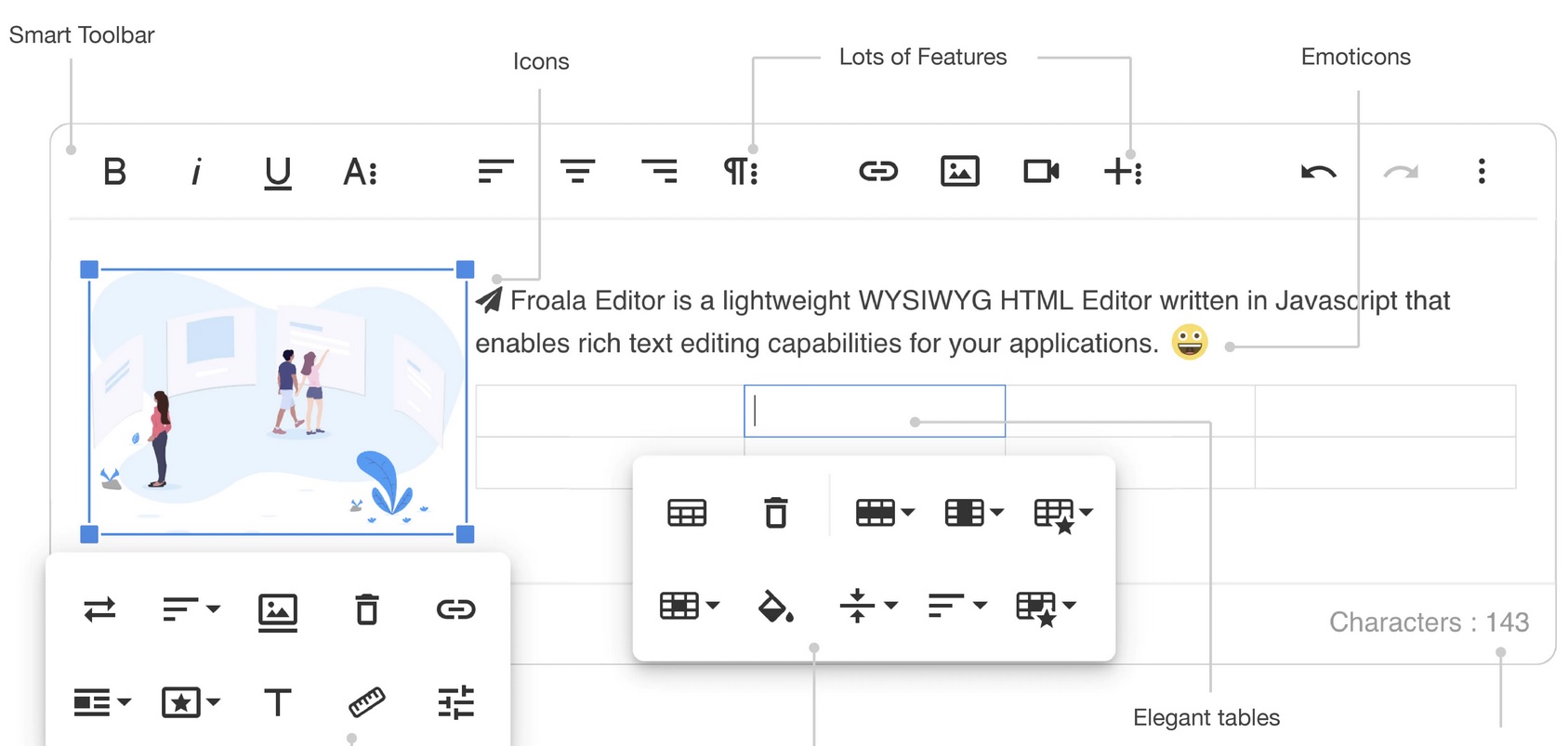Open the Vertical Align dropdown in the table popup

tap(867, 606)
